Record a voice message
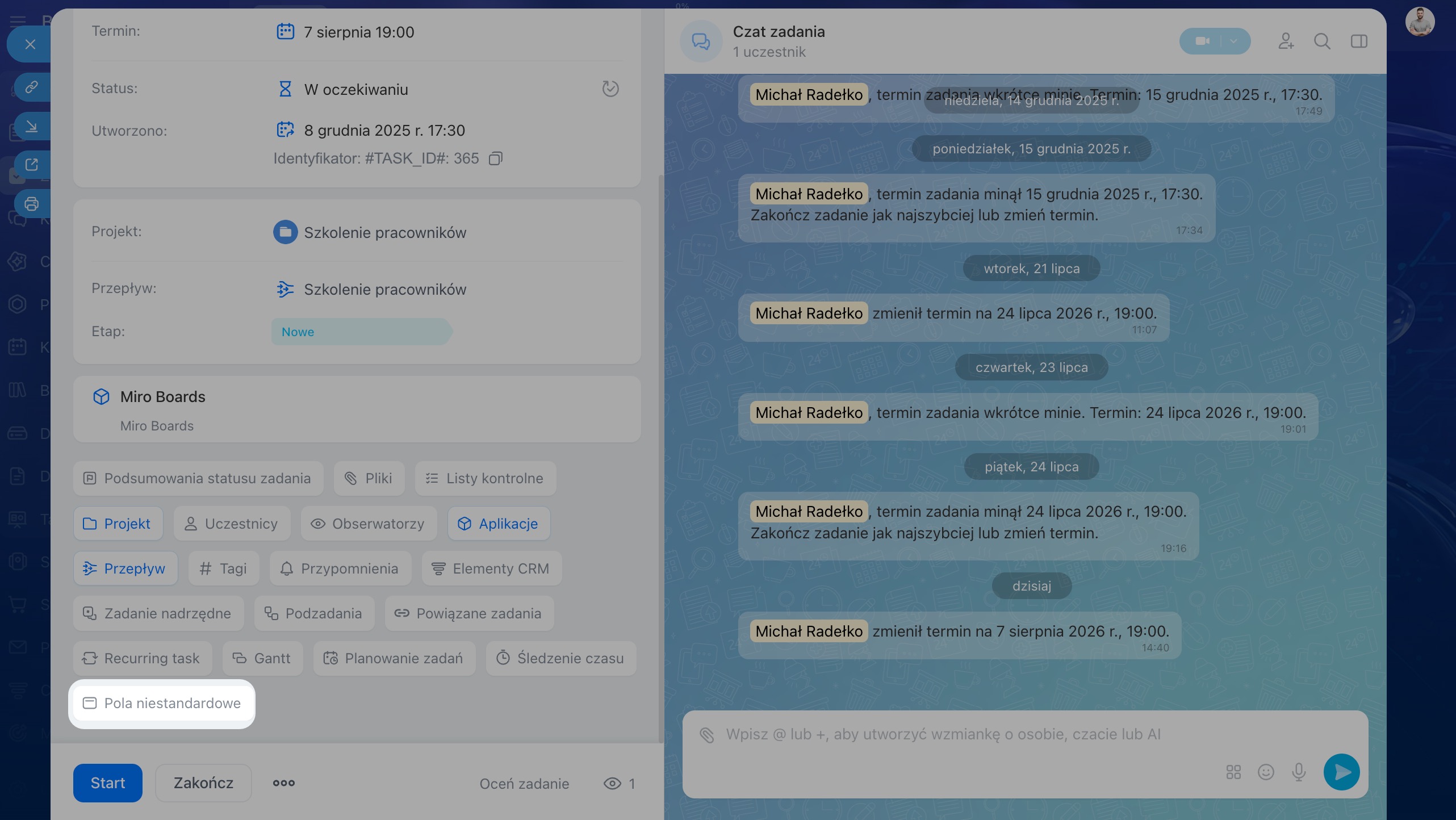This screenshot has height=820, width=1456. 1299,772
